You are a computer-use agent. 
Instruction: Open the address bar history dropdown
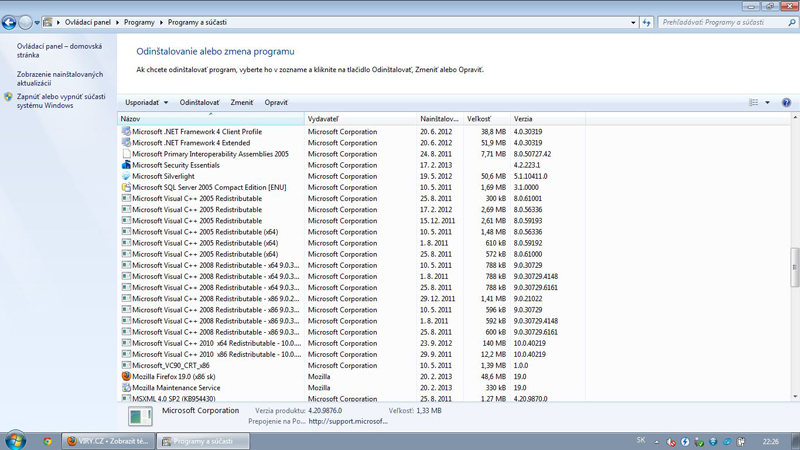coord(633,22)
